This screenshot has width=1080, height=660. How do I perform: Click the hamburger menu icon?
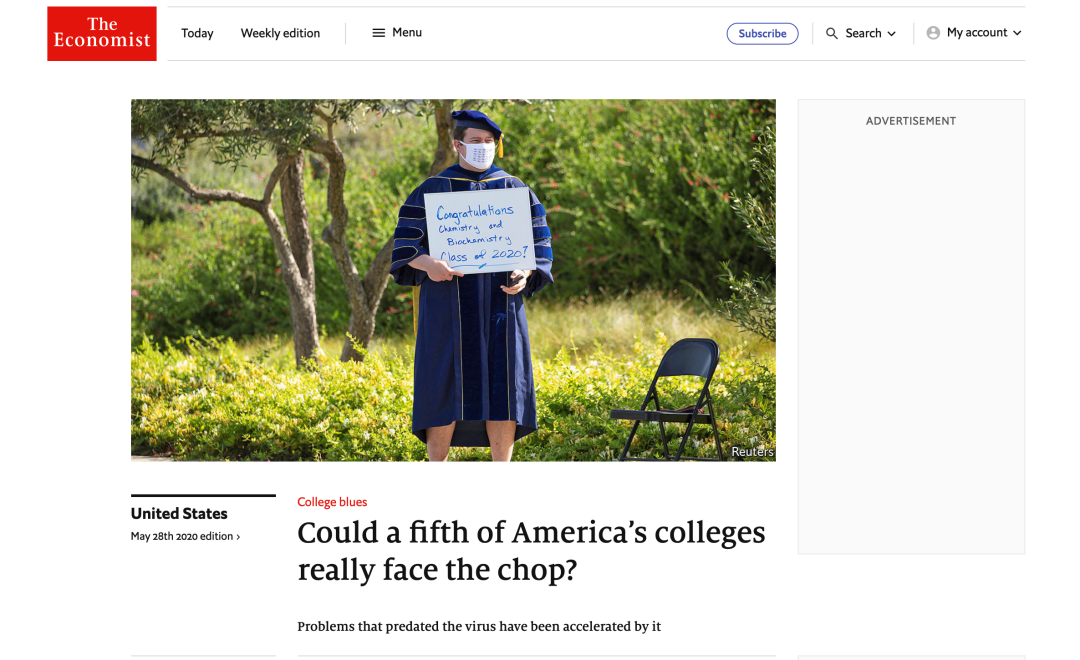379,33
